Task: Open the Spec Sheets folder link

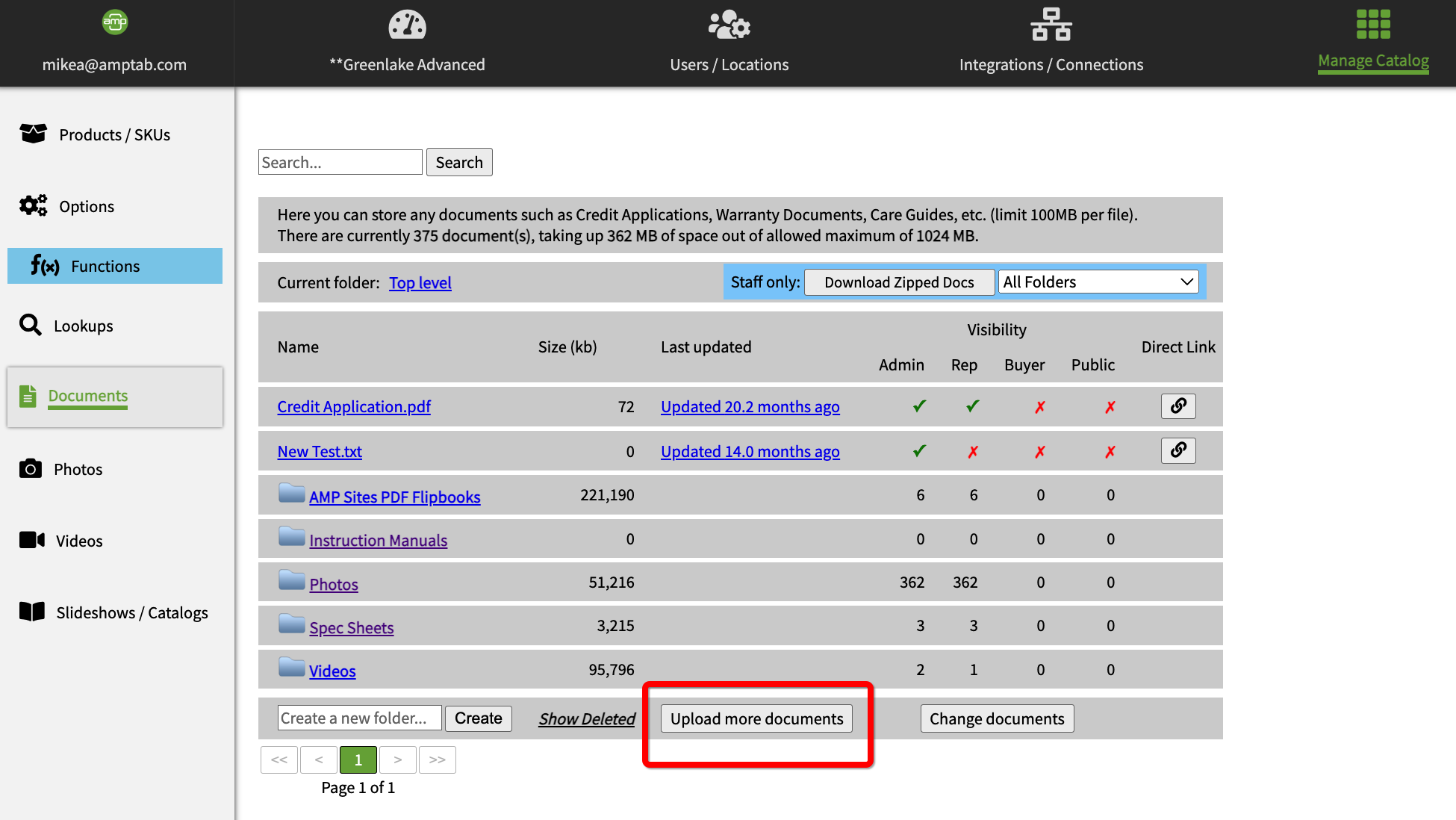Action: tap(351, 627)
